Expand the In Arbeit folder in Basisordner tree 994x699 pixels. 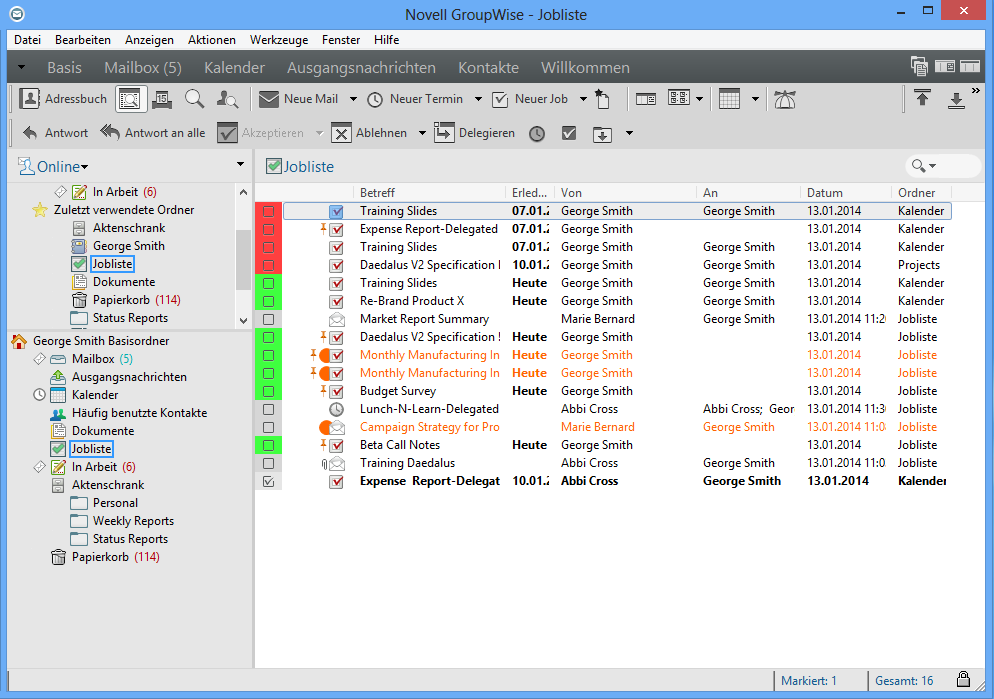(x=39, y=467)
